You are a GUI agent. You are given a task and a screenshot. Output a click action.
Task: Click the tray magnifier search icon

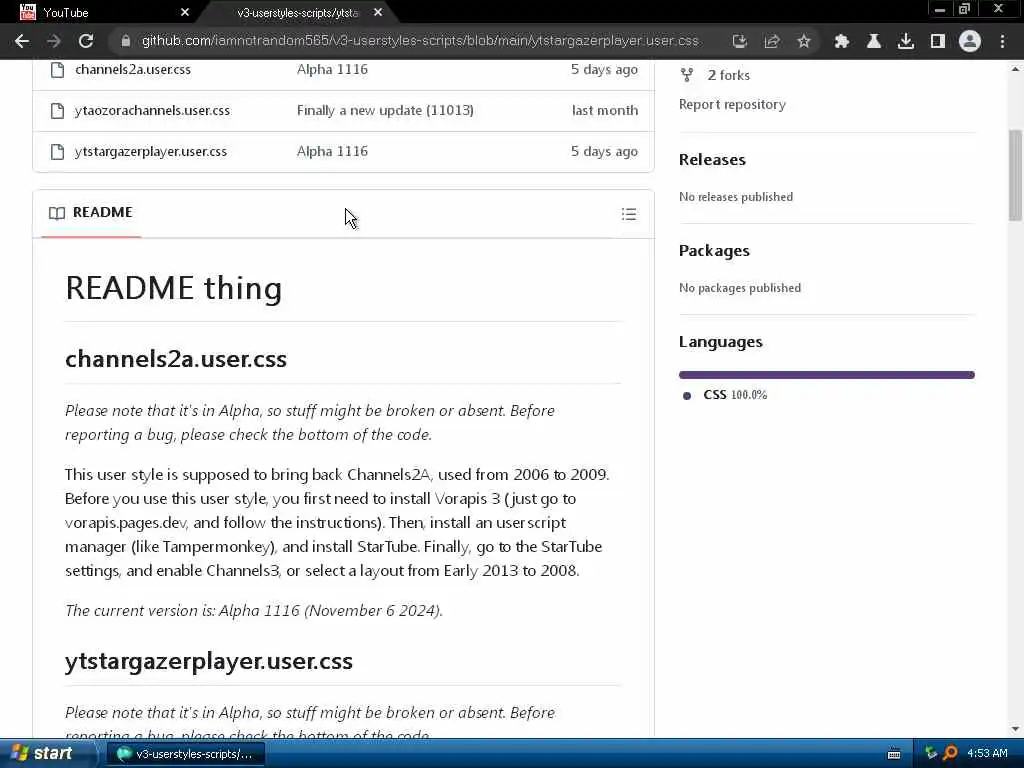click(x=950, y=754)
